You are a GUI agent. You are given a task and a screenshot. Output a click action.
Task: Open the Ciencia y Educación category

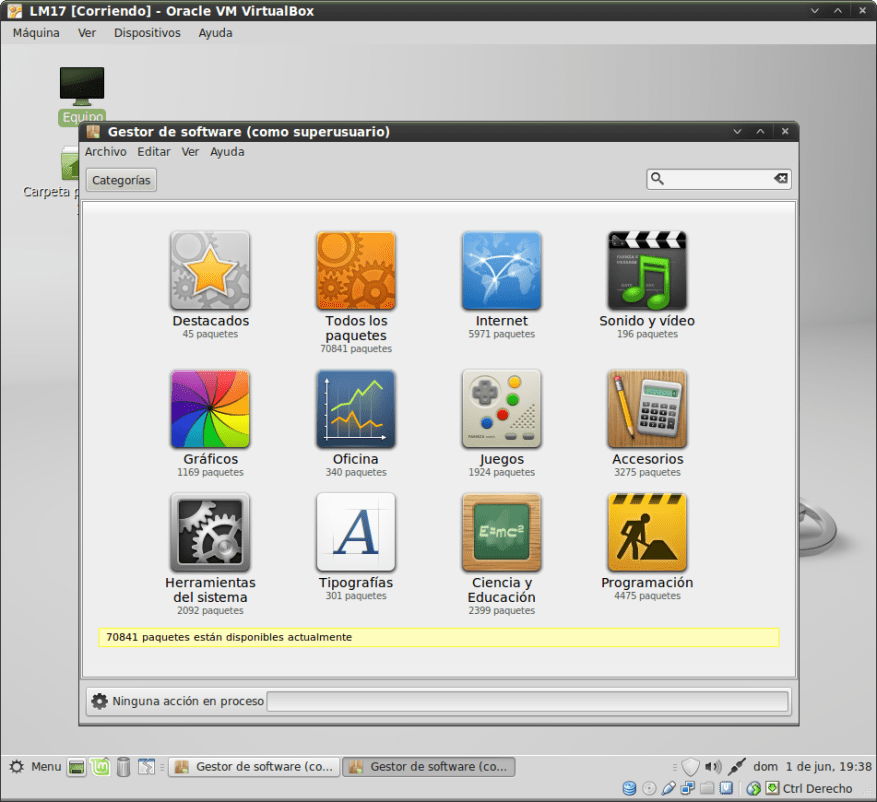coord(501,531)
